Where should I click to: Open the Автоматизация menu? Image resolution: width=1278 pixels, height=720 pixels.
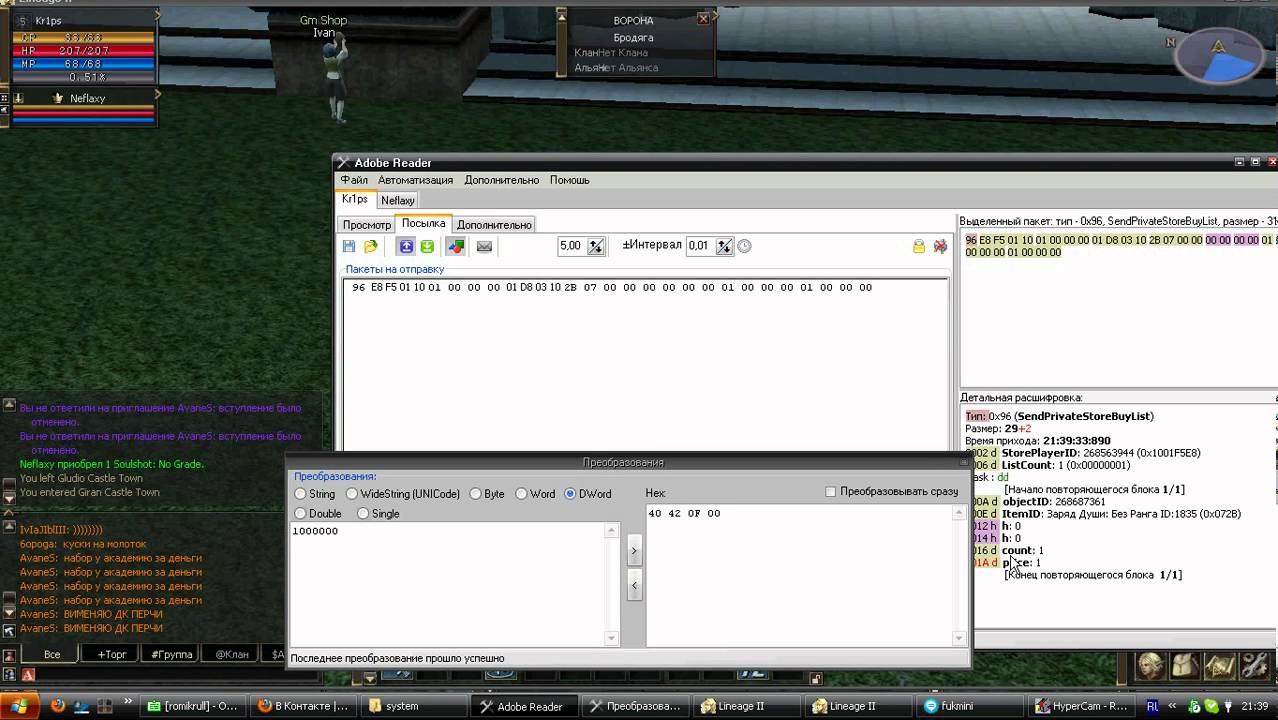tap(415, 180)
